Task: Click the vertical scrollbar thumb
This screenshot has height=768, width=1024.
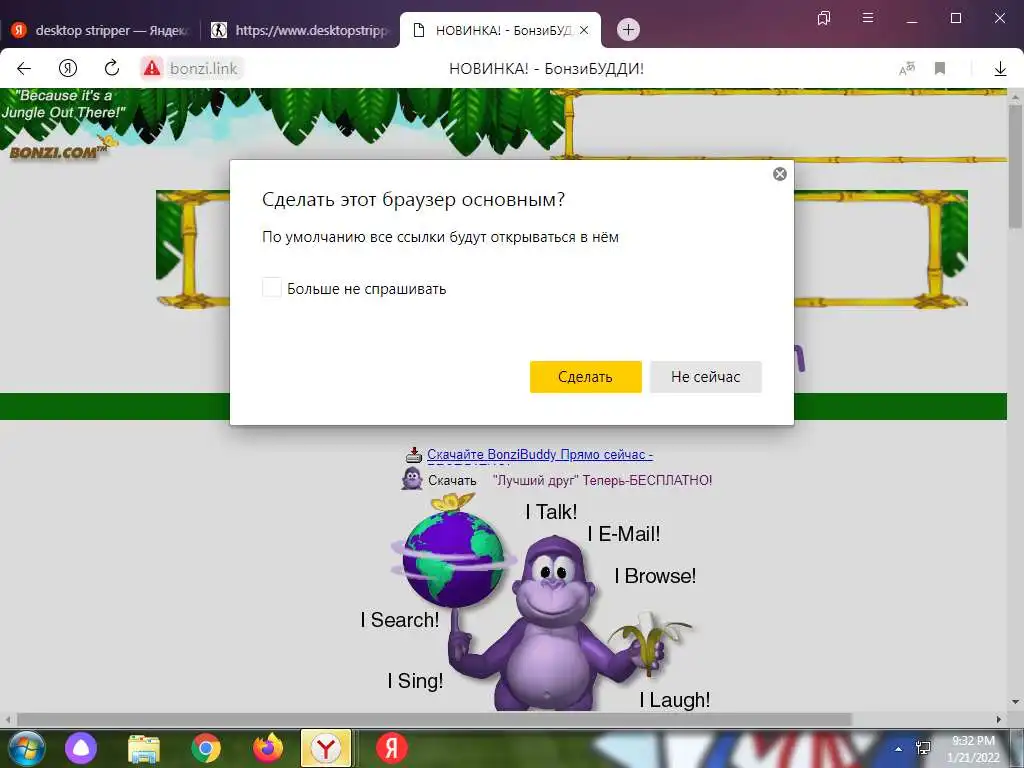Action: pos(1015,165)
